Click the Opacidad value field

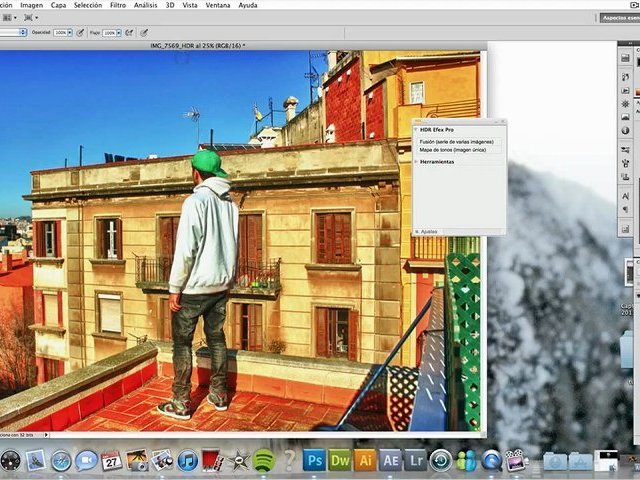click(60, 33)
